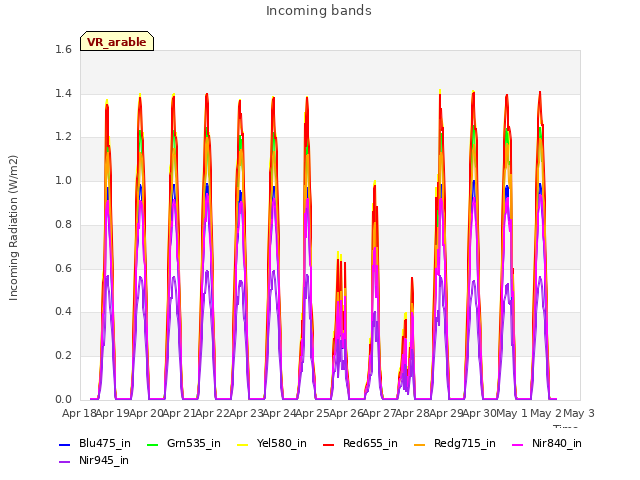Image resolution: width=640 pixels, height=480 pixels.
Task: Click the Apr 26 x-axis tick label
Action: tap(346, 413)
